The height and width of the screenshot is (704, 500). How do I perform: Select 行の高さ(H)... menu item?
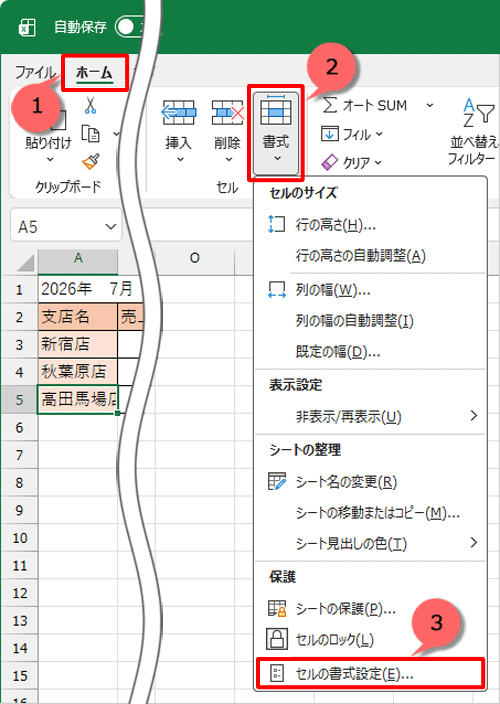tap(371, 224)
